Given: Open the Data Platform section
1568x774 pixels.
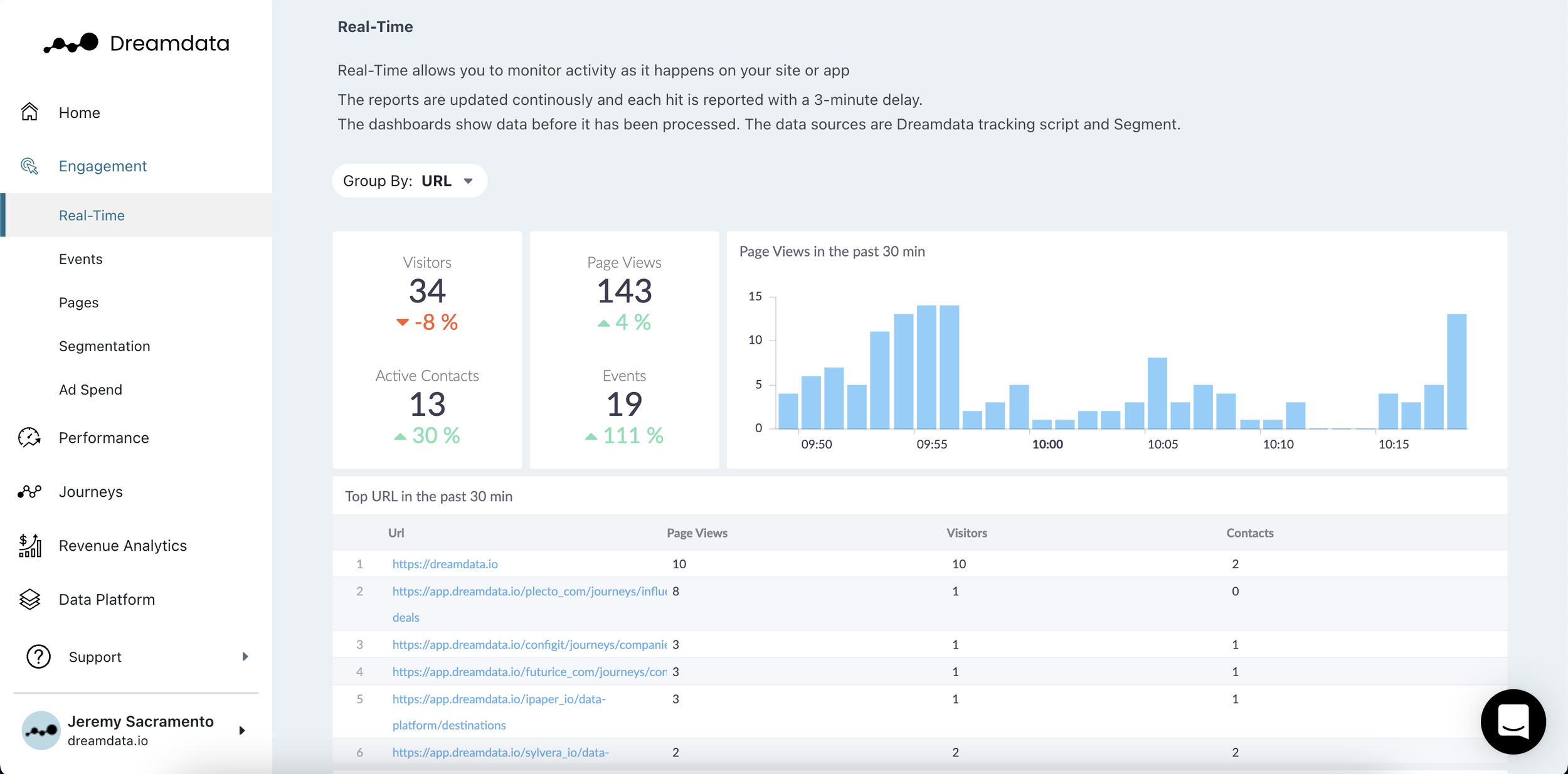Looking at the screenshot, I should [x=107, y=599].
